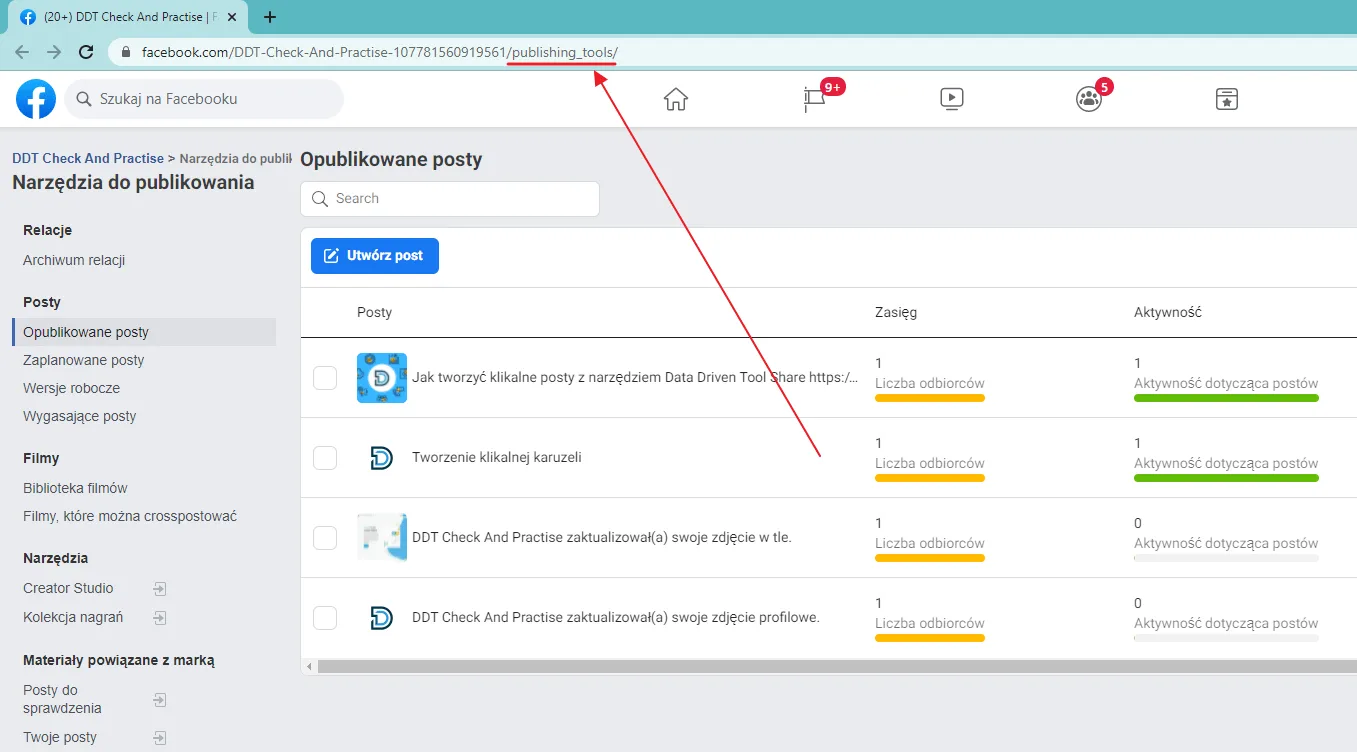Click the Facebook logo

click(x=36, y=99)
